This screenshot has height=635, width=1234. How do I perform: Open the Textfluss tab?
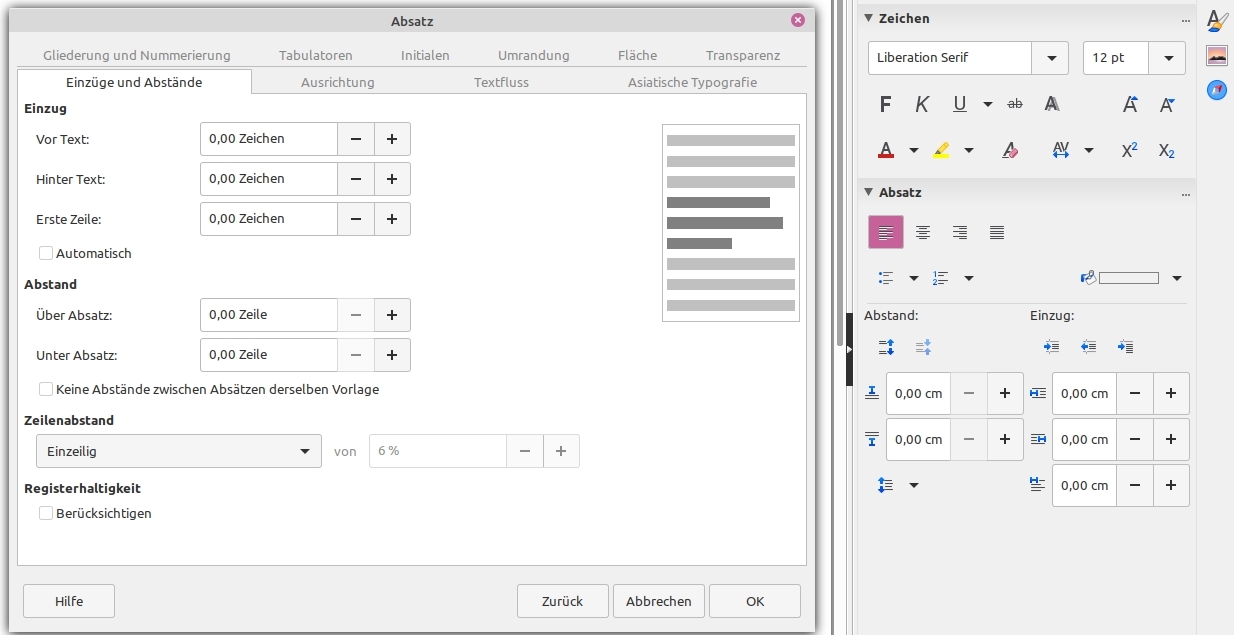(x=501, y=82)
